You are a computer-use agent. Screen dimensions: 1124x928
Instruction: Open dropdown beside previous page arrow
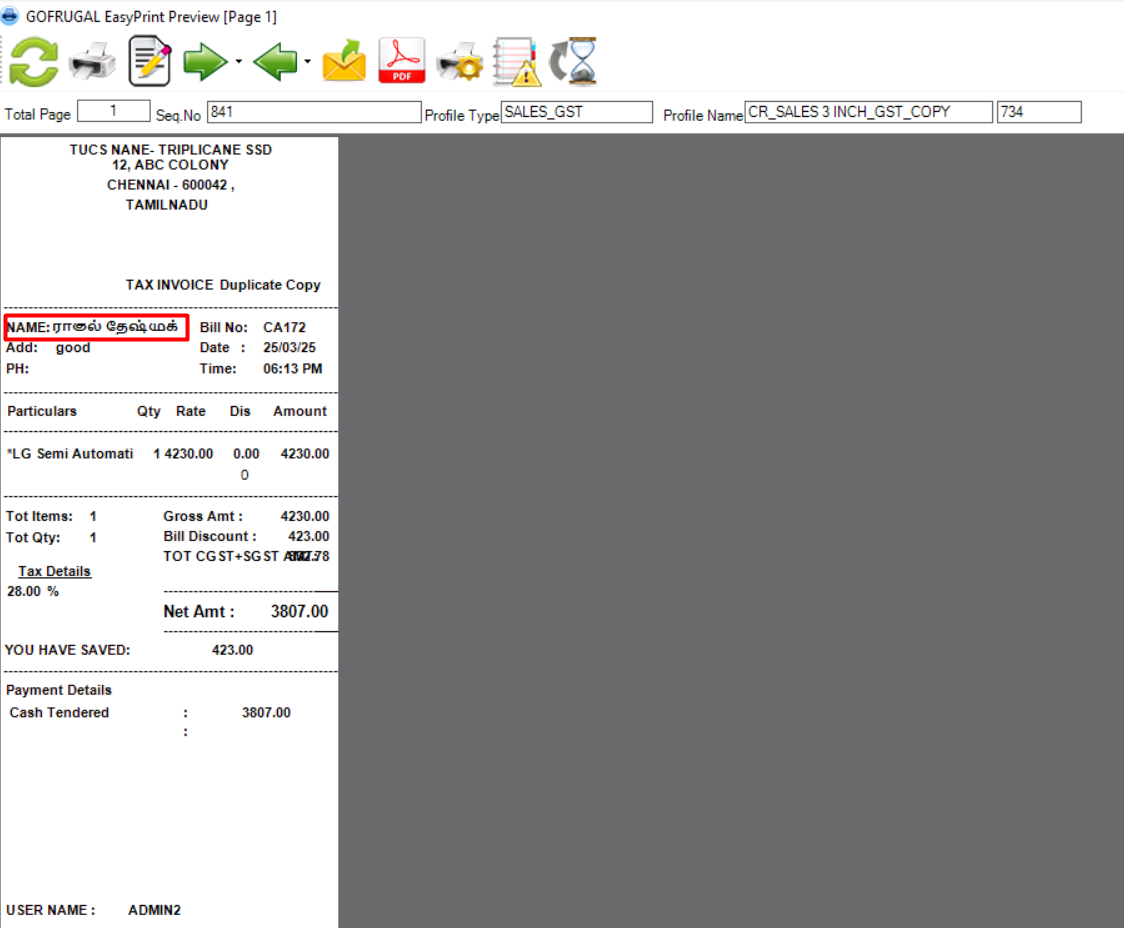pos(308,62)
